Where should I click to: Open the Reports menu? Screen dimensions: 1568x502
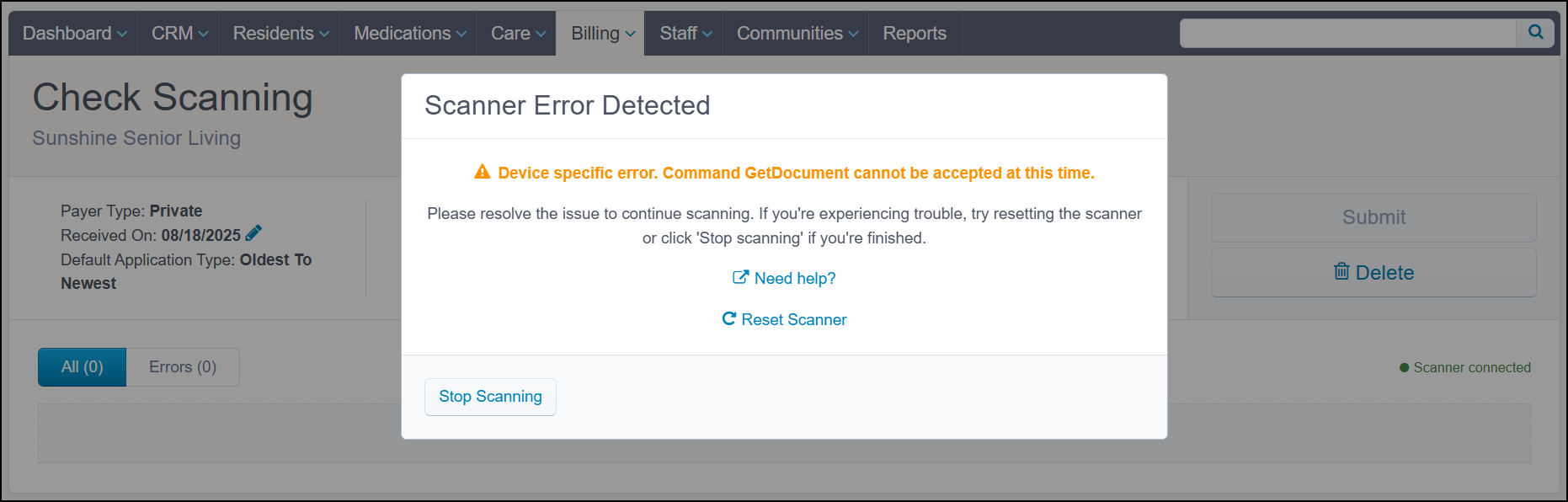point(914,33)
